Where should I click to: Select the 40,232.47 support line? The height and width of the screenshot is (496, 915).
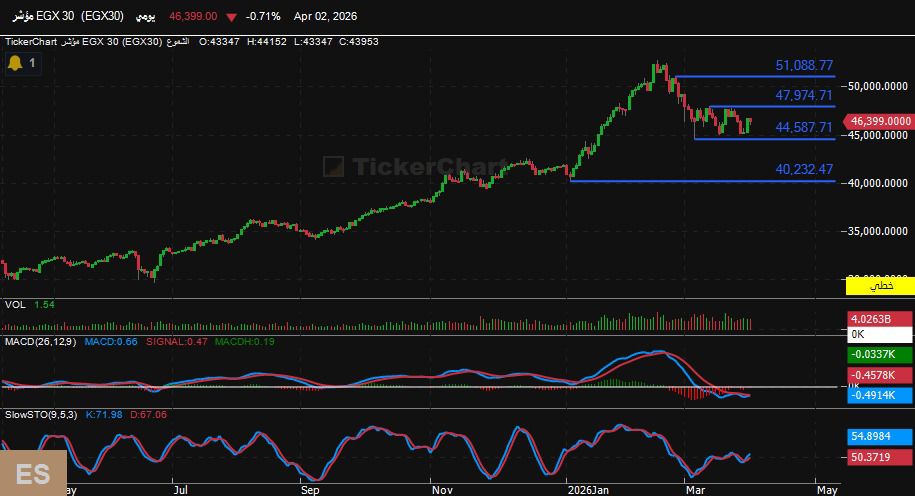point(700,181)
